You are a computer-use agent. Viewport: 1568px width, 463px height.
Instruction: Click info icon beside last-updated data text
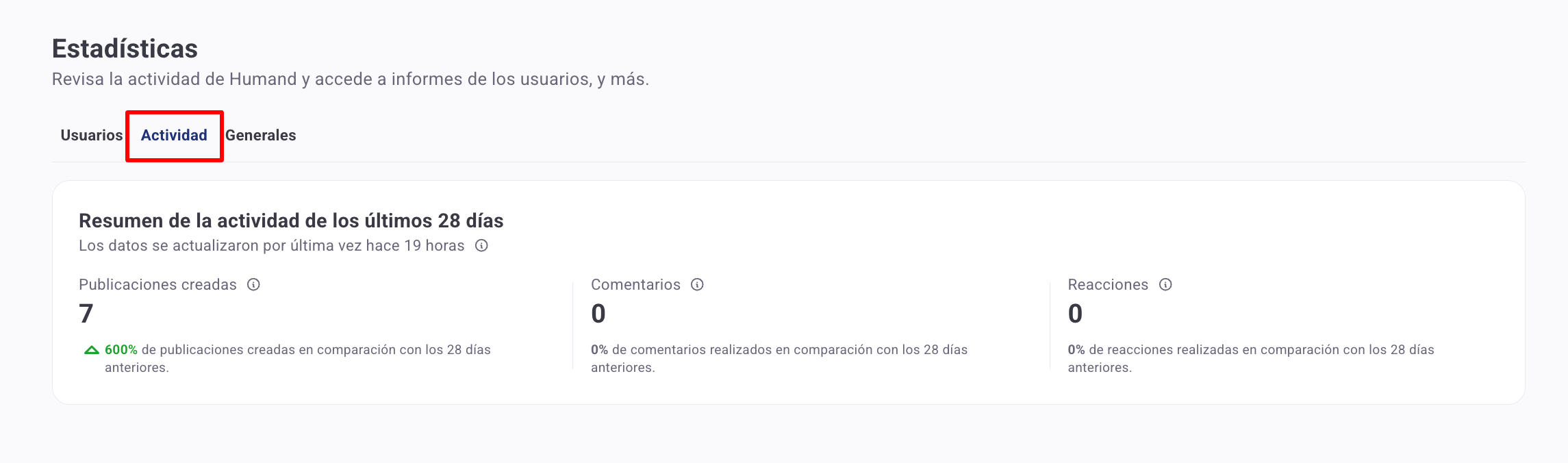pos(481,245)
